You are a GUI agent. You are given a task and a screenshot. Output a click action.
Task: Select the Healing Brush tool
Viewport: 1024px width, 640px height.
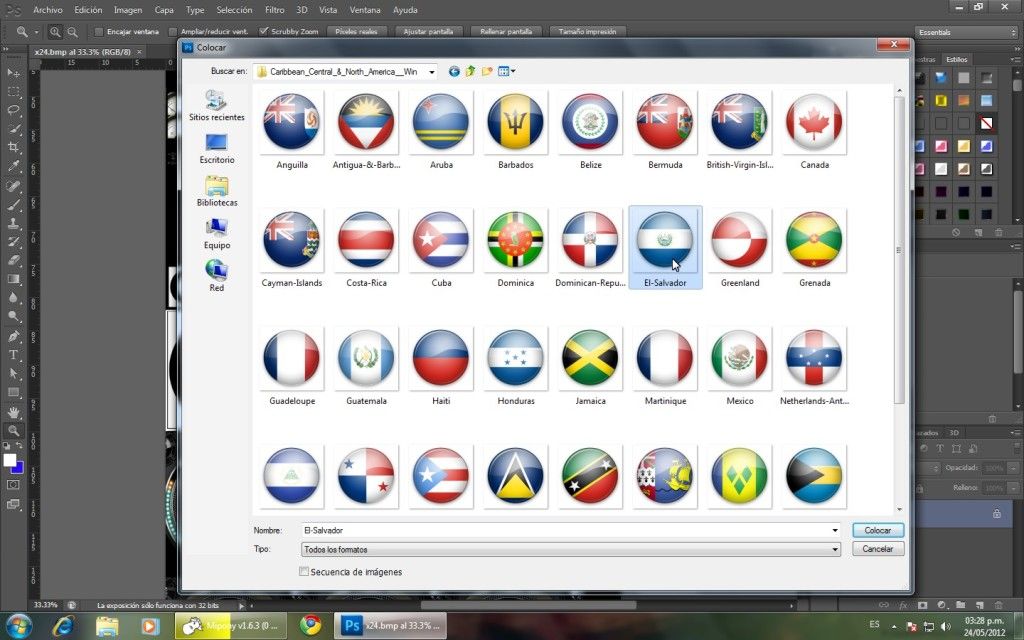coord(13,185)
